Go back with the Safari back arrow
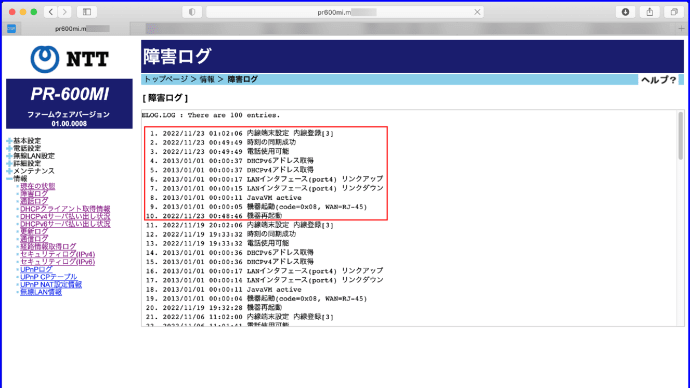The image size is (690, 388). coord(51,12)
